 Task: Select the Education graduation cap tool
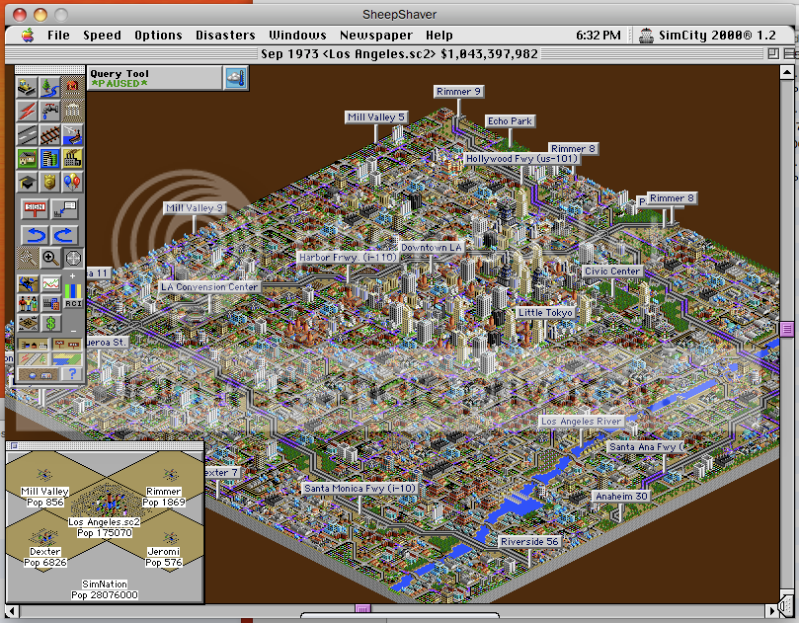pyautogui.click(x=26, y=182)
